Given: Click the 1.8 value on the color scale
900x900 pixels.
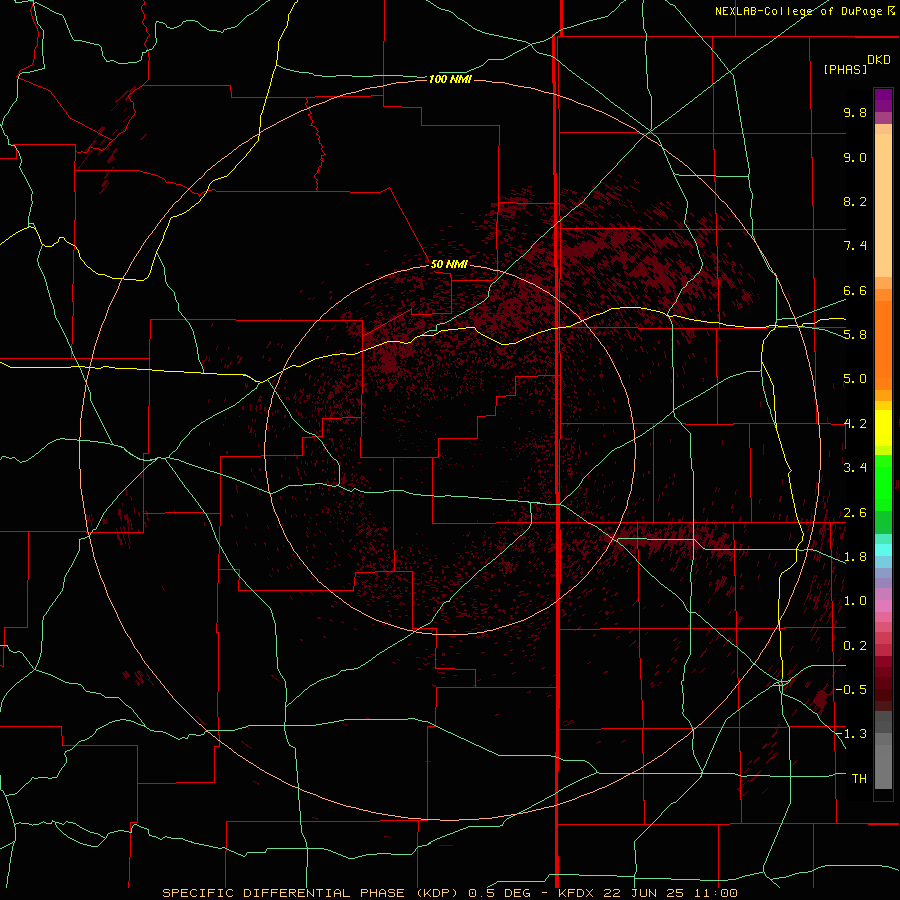Looking at the screenshot, I should point(855,557).
